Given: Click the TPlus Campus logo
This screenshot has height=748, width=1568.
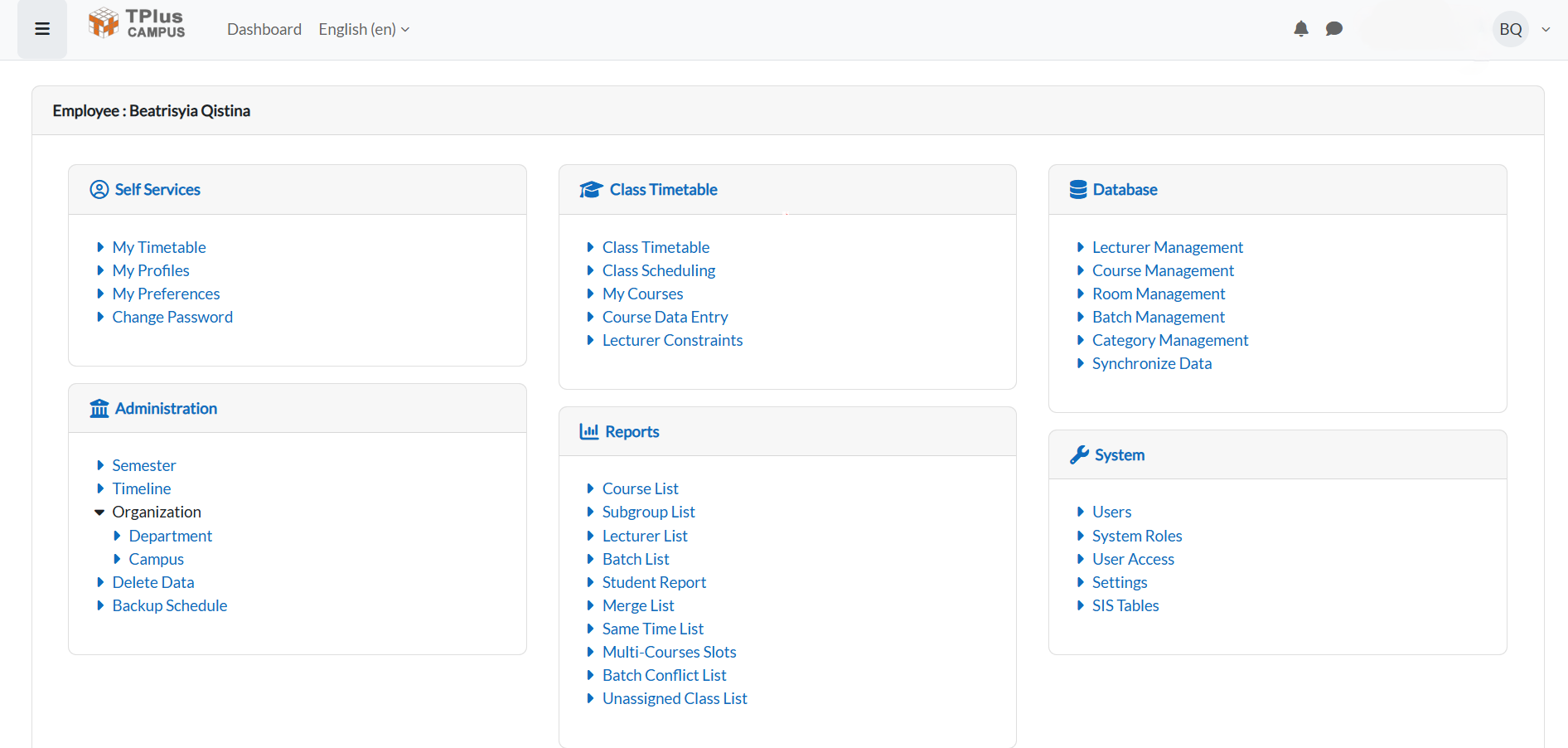Looking at the screenshot, I should click(138, 23).
